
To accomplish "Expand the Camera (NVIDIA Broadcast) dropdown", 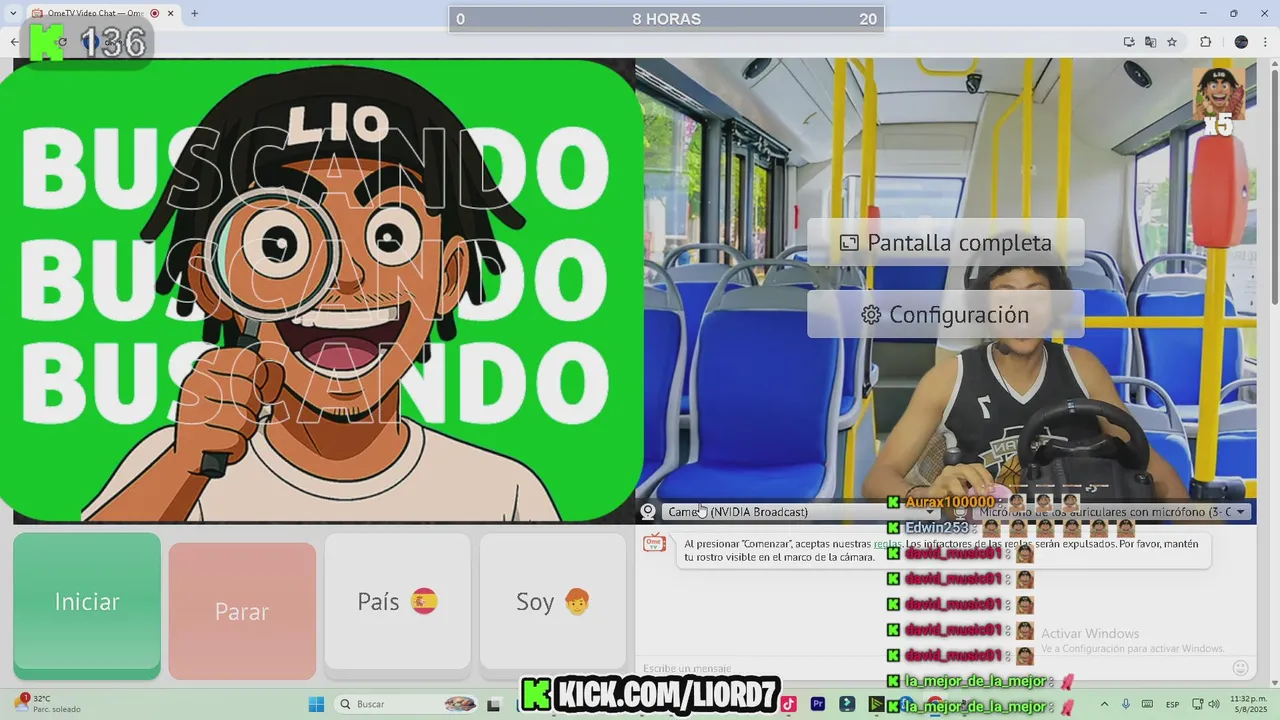I will point(800,512).
